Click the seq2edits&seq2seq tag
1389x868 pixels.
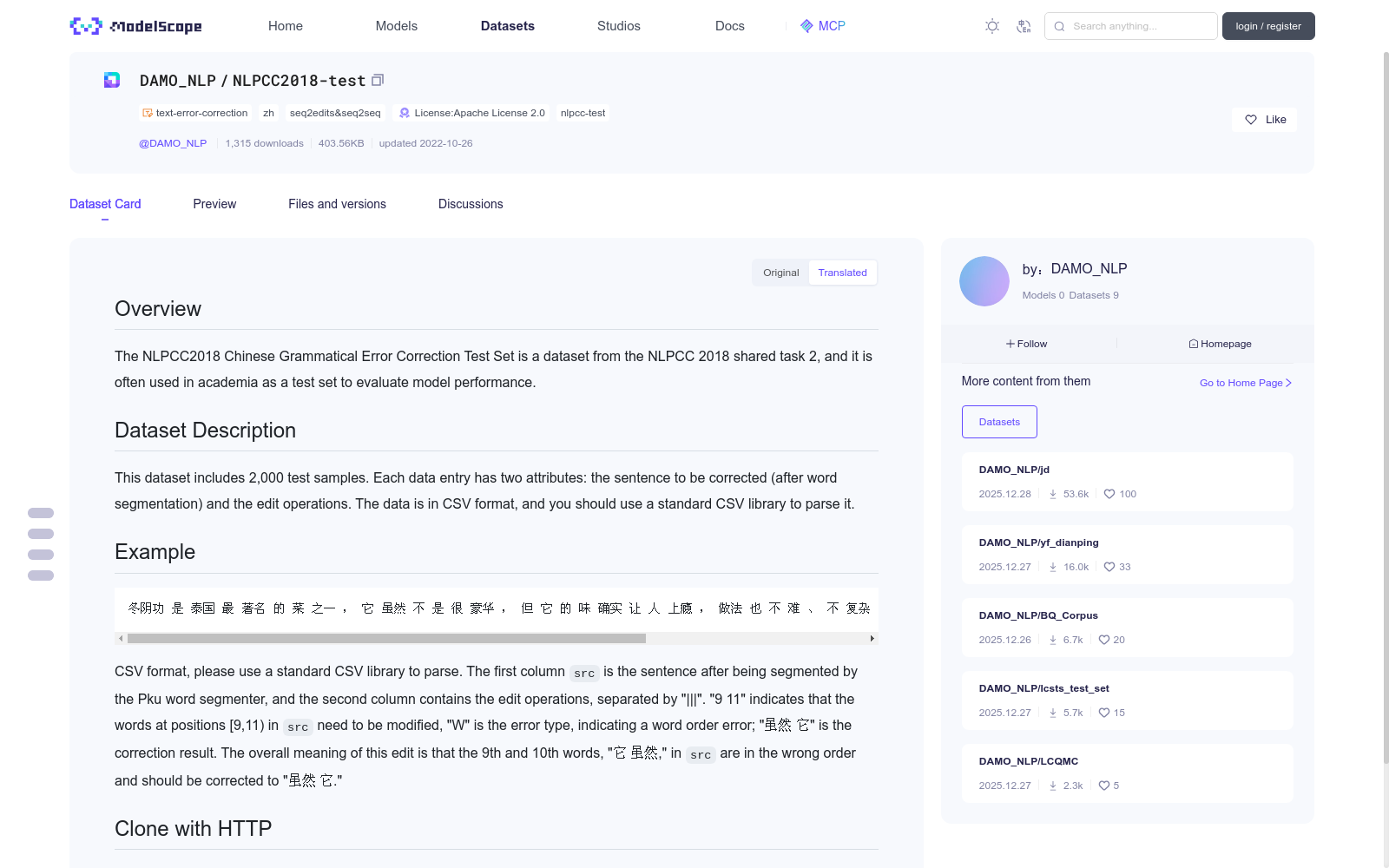pyautogui.click(x=335, y=113)
